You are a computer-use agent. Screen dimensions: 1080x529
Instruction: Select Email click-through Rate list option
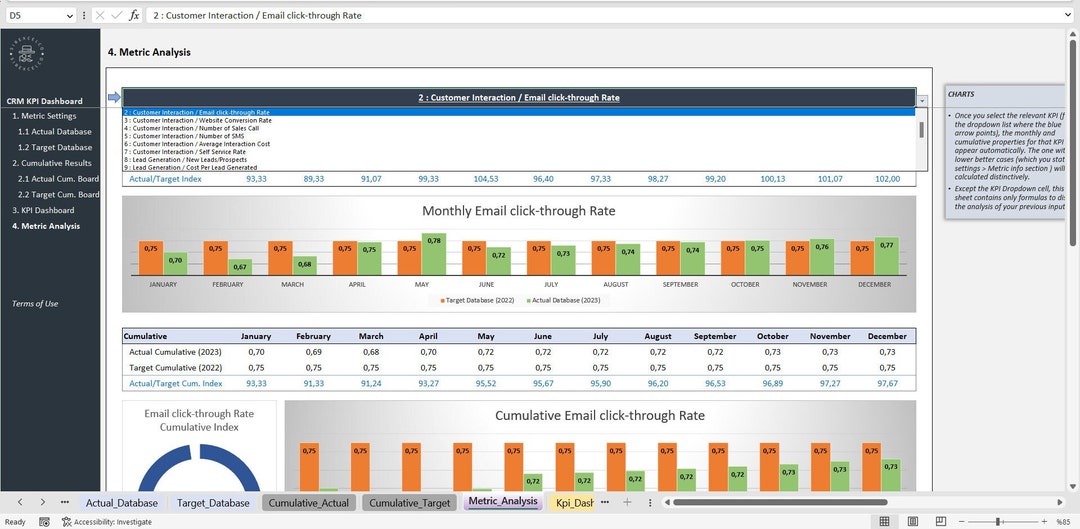click(x=519, y=112)
